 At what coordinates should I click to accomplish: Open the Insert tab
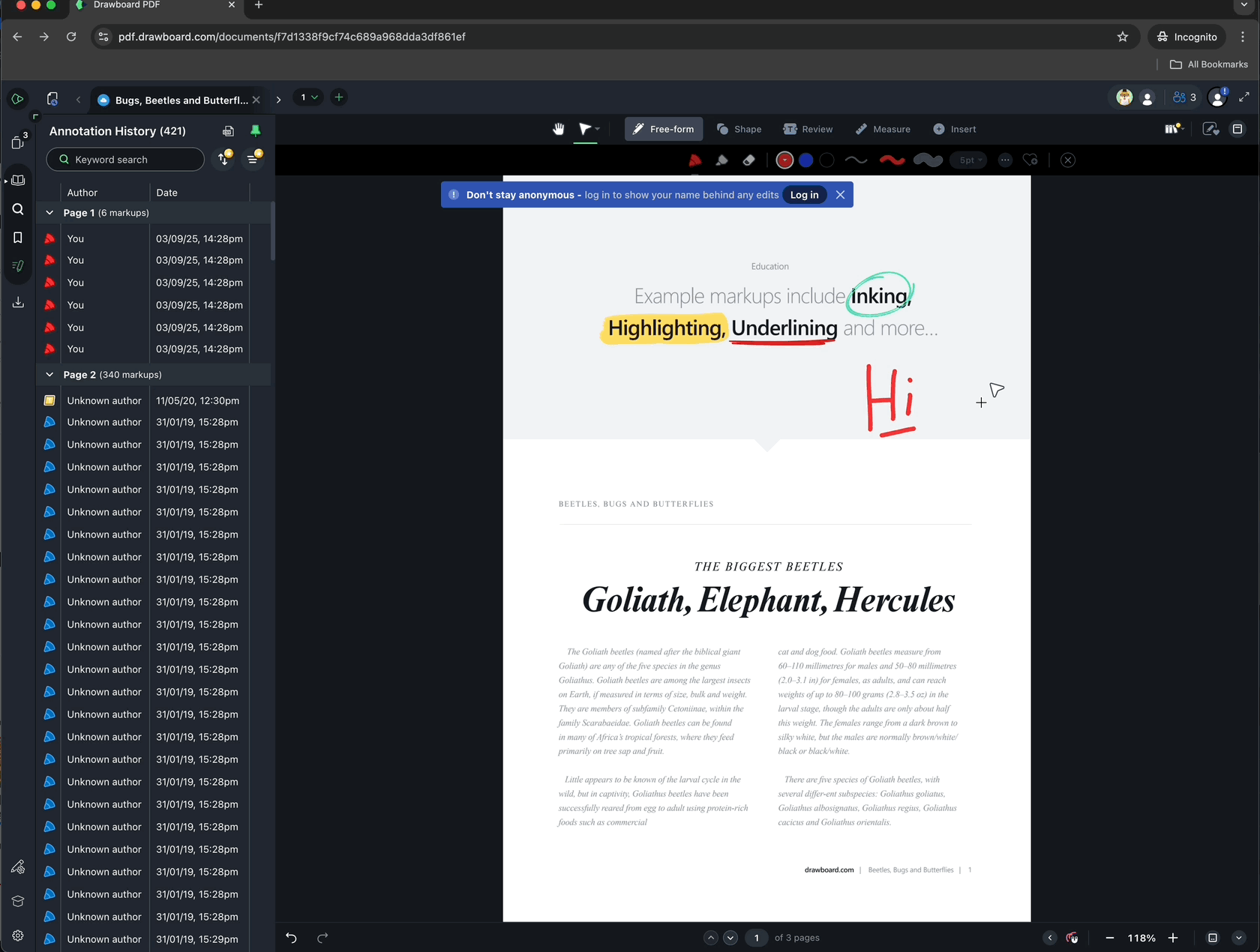955,129
